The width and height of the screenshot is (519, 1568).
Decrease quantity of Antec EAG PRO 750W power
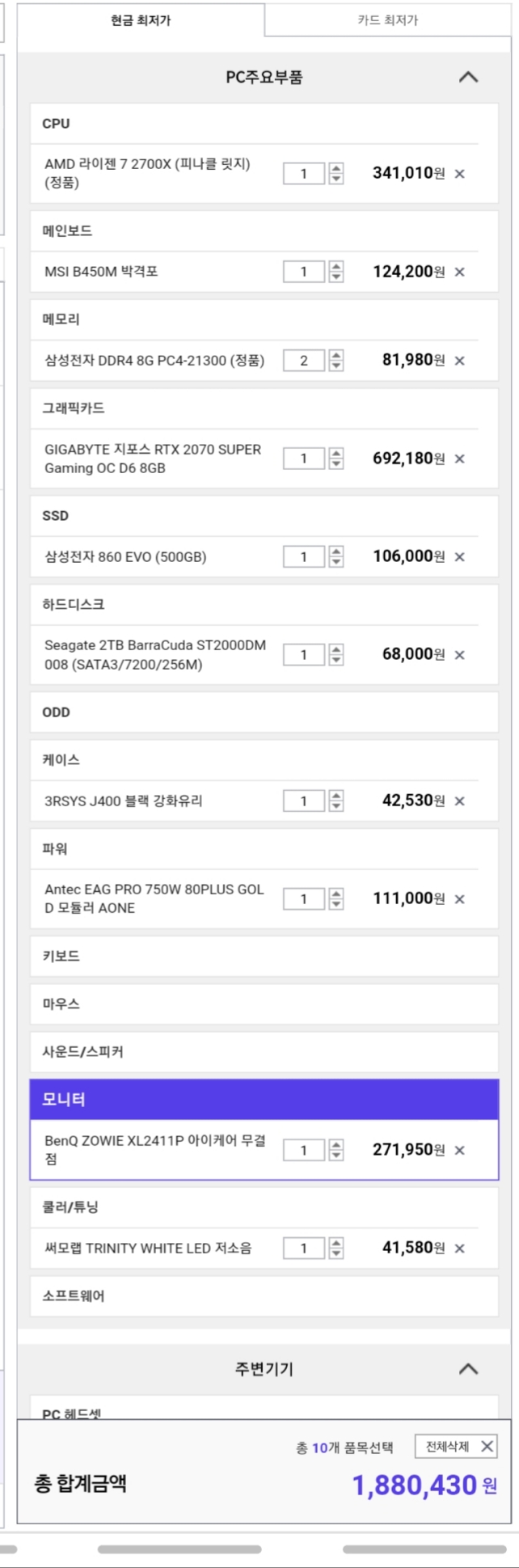coord(336,905)
